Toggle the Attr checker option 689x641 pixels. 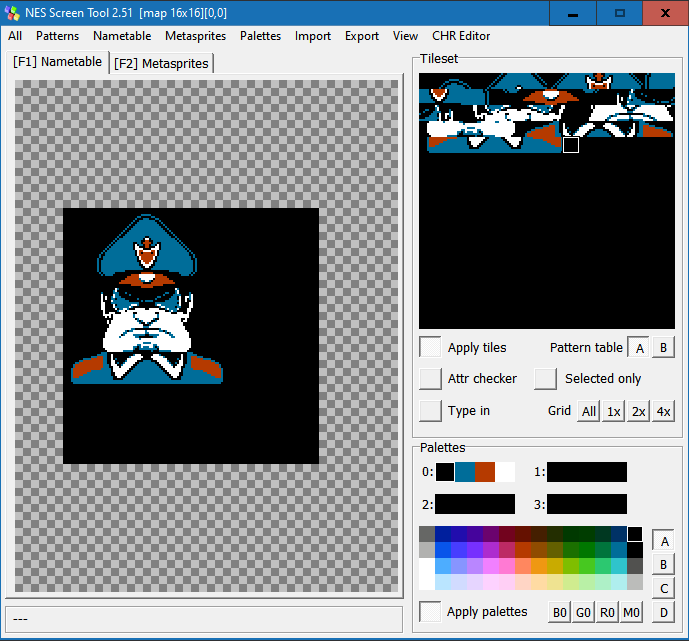pyautogui.click(x=430, y=379)
